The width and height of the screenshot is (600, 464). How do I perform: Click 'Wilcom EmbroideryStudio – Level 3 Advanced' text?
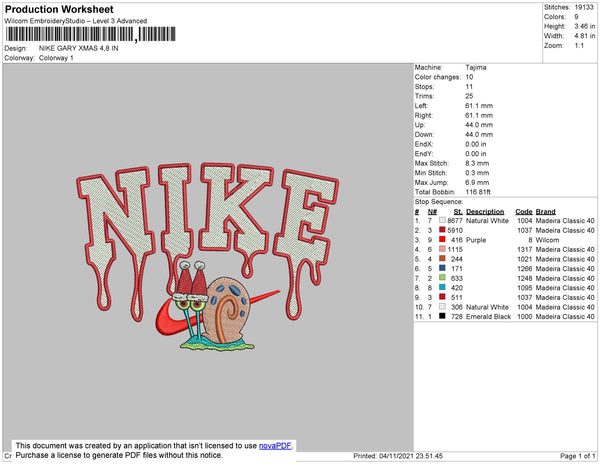(x=76, y=21)
